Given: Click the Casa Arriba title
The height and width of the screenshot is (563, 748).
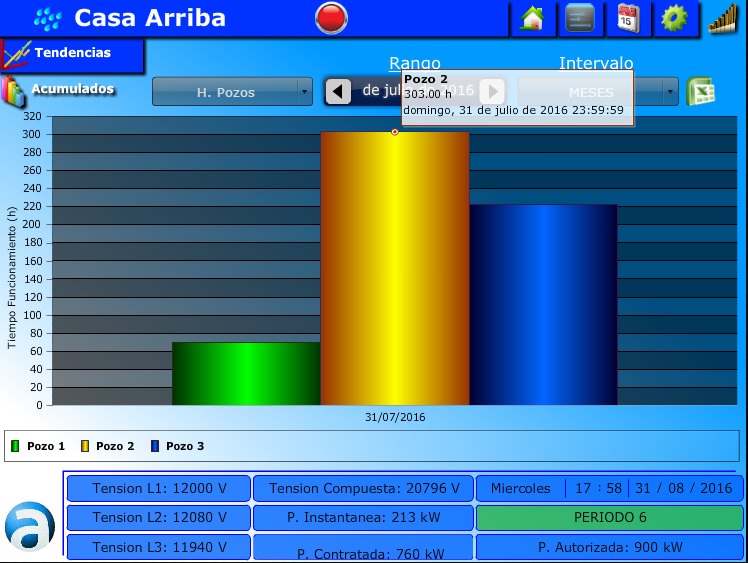Looking at the screenshot, I should coord(150,18).
